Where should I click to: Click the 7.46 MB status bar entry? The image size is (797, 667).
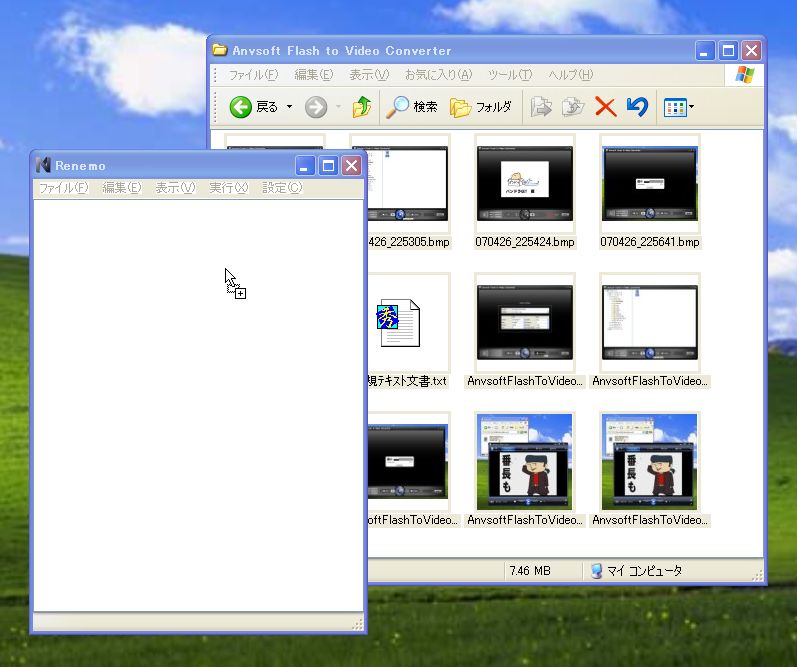(530, 571)
